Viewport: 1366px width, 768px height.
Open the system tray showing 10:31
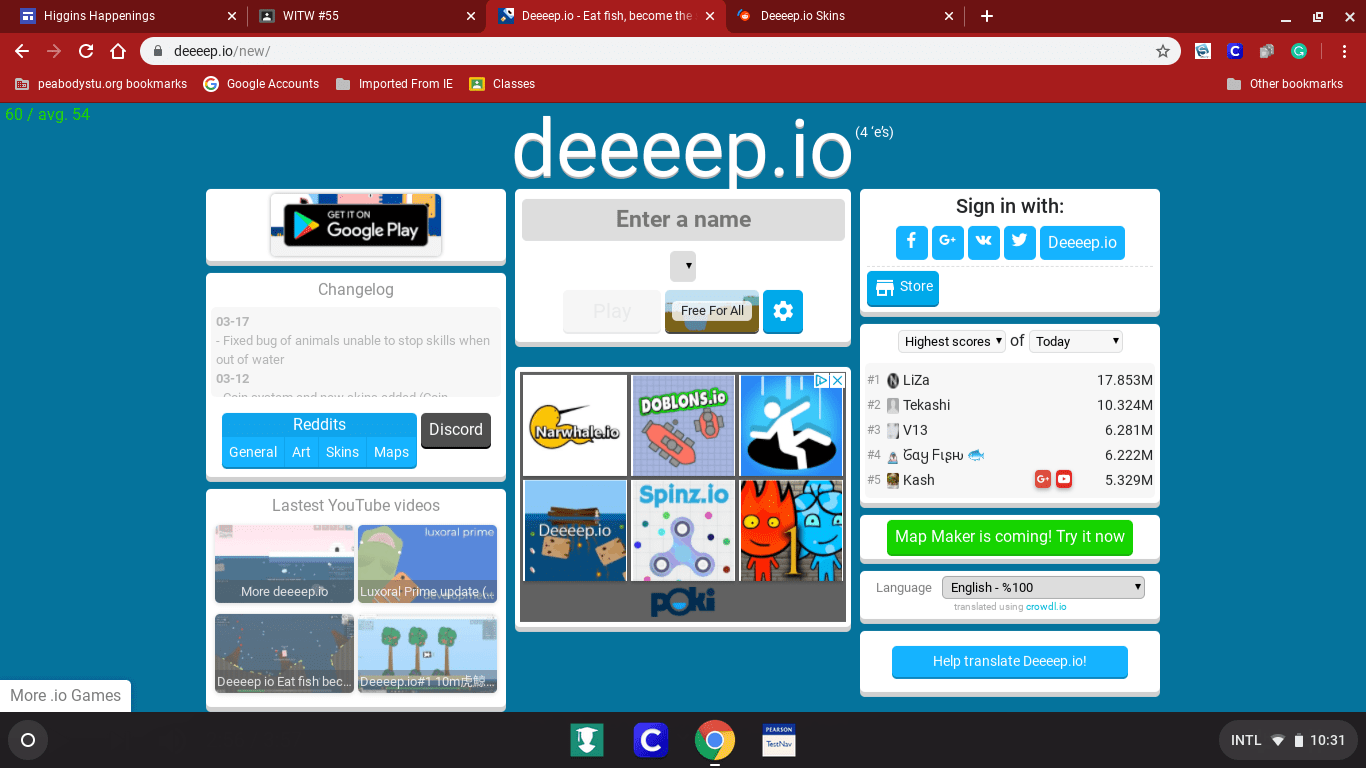point(1288,740)
